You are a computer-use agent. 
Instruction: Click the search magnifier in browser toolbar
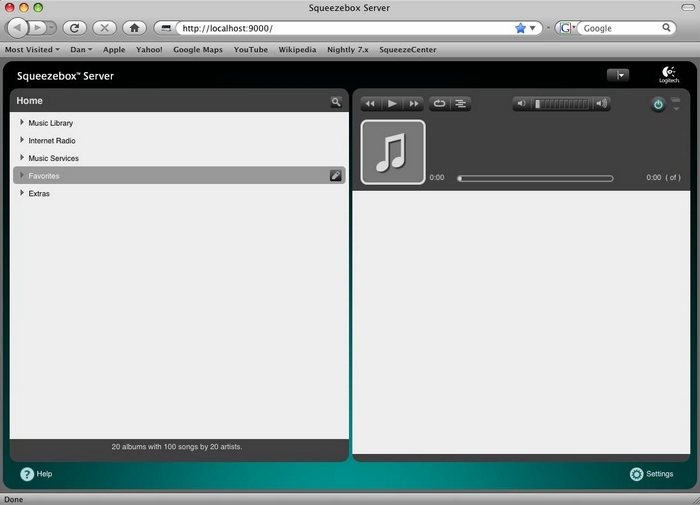coord(666,28)
